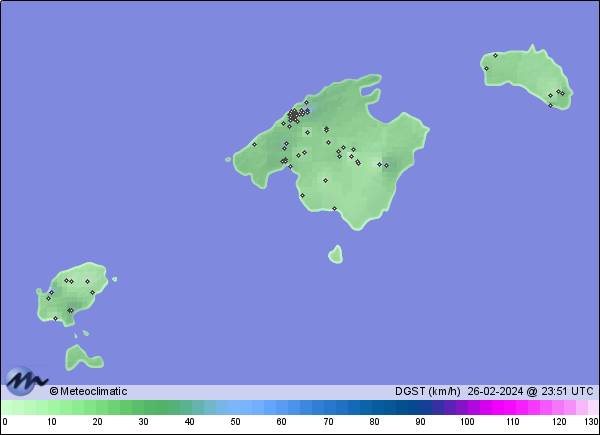Select Mallorca's southernmost coastal station marker
The height and width of the screenshot is (435, 600).
click(x=334, y=209)
